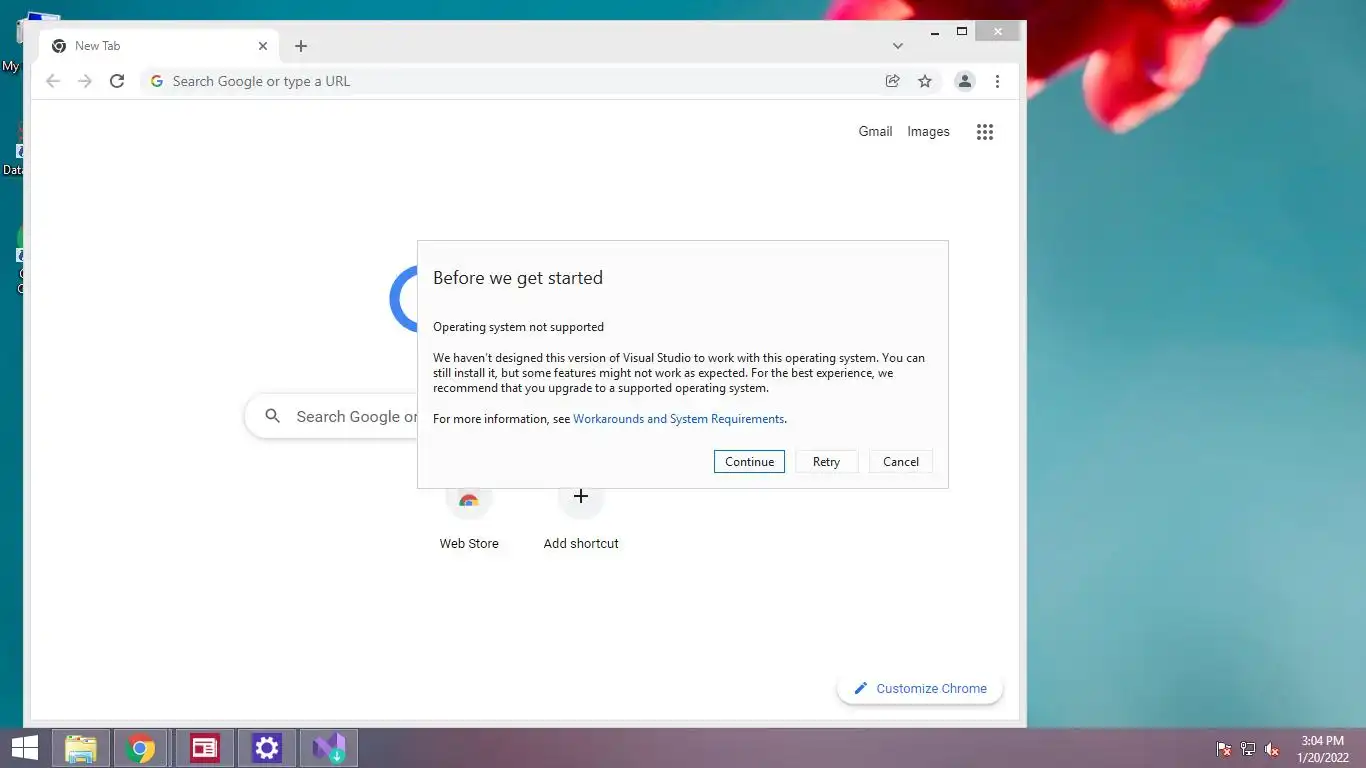Click the search magnifier in Google box
The width and height of the screenshot is (1366, 768).
(x=272, y=416)
